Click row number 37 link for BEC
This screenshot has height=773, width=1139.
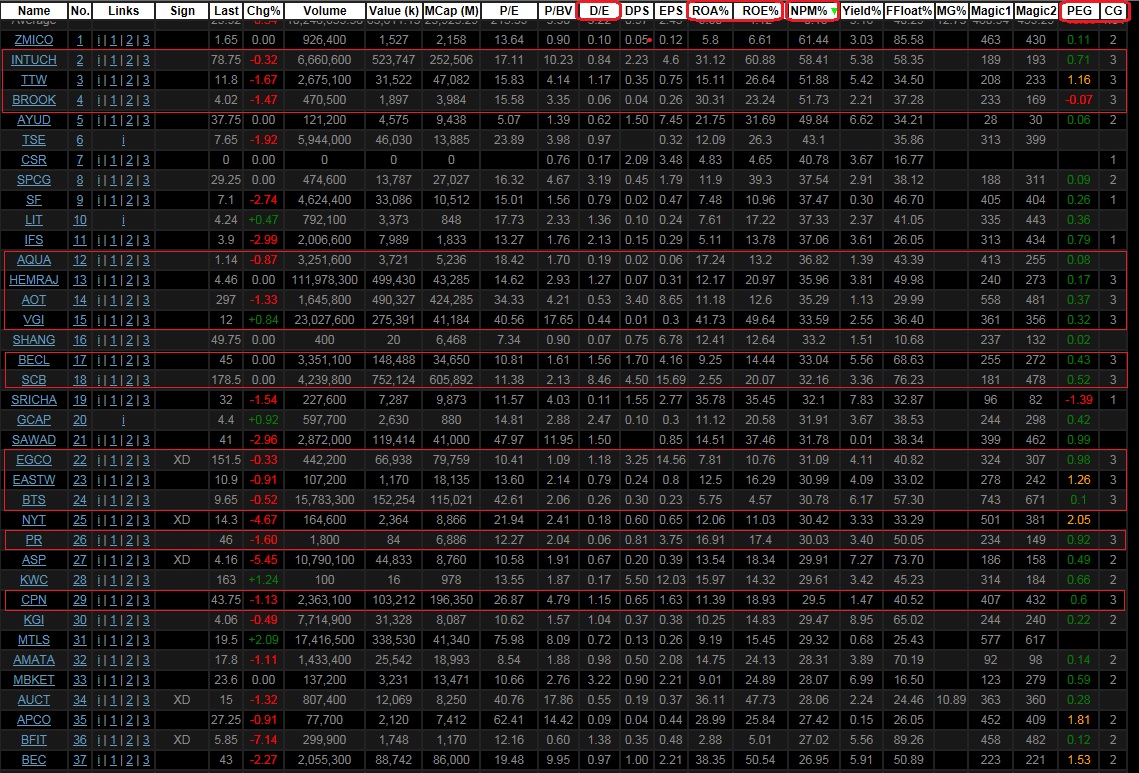pyautogui.click(x=80, y=759)
